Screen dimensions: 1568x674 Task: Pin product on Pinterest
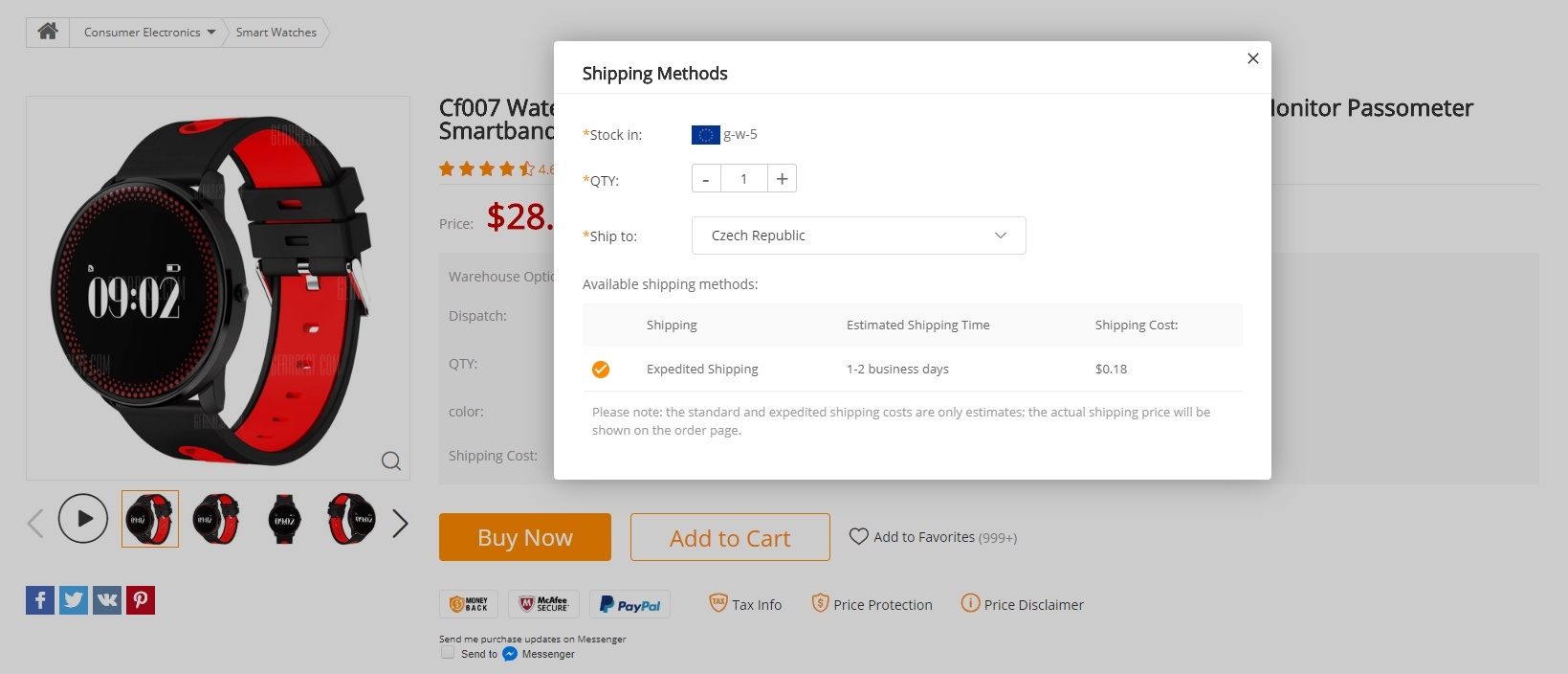point(141,600)
